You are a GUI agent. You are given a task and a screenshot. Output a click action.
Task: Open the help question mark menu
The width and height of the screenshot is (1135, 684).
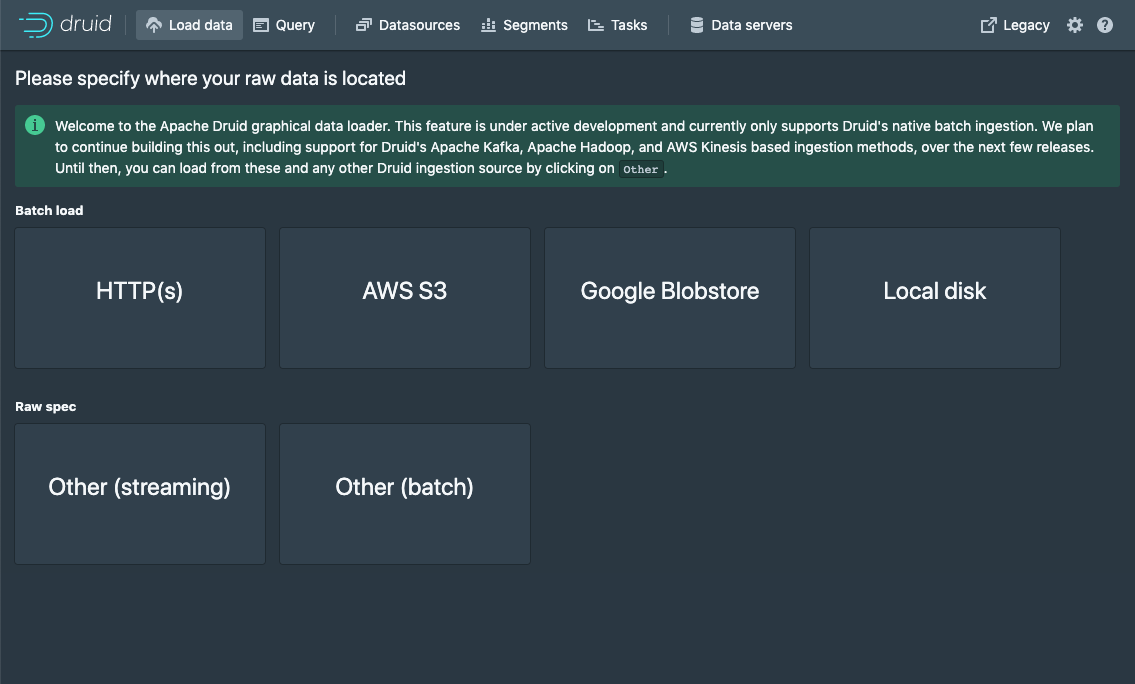pos(1105,25)
